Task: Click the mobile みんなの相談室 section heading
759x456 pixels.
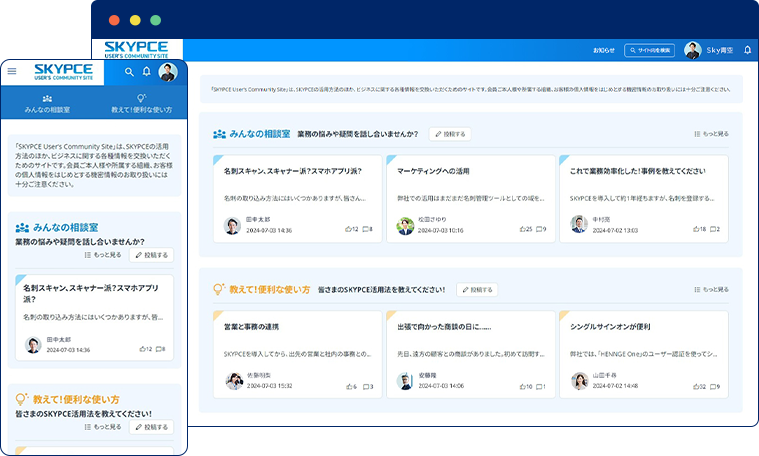Action: (65, 228)
